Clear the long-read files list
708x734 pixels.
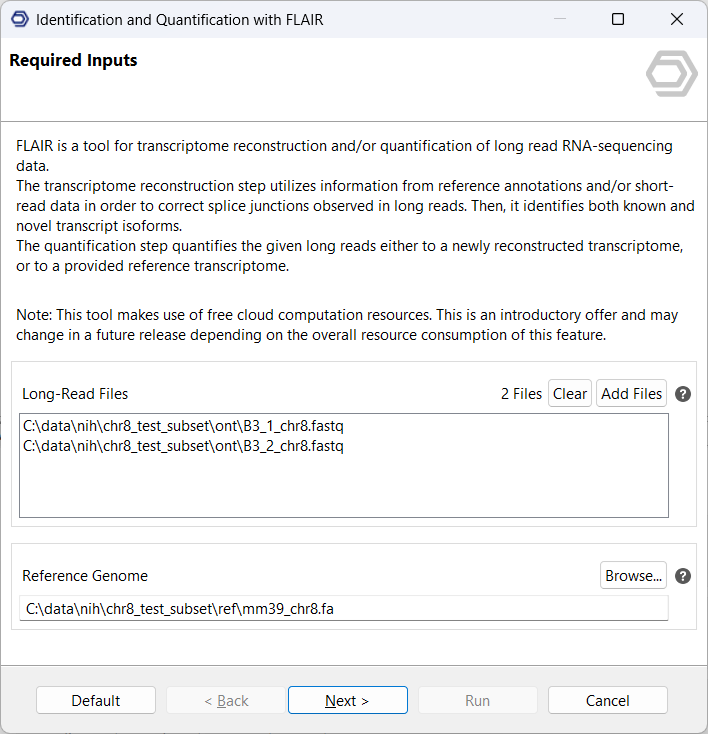tap(570, 393)
